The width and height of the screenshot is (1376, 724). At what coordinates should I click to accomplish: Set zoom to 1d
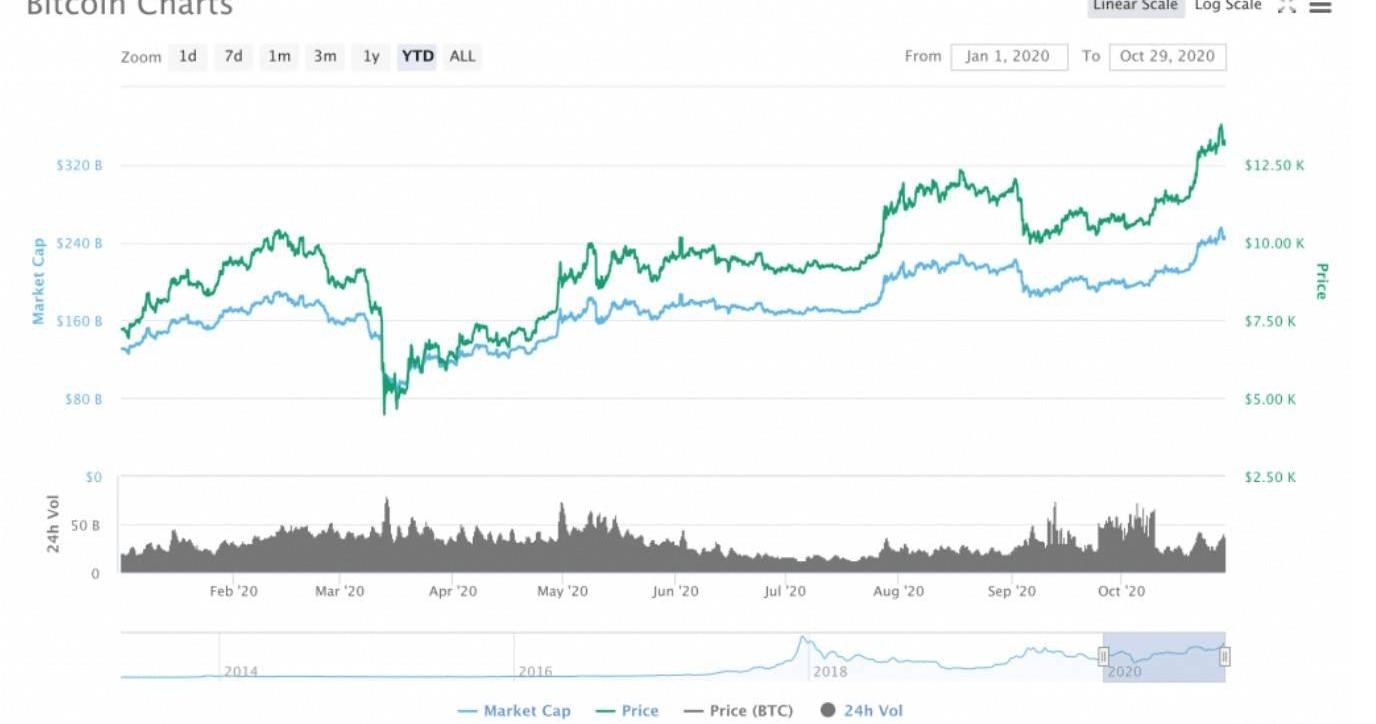(188, 57)
